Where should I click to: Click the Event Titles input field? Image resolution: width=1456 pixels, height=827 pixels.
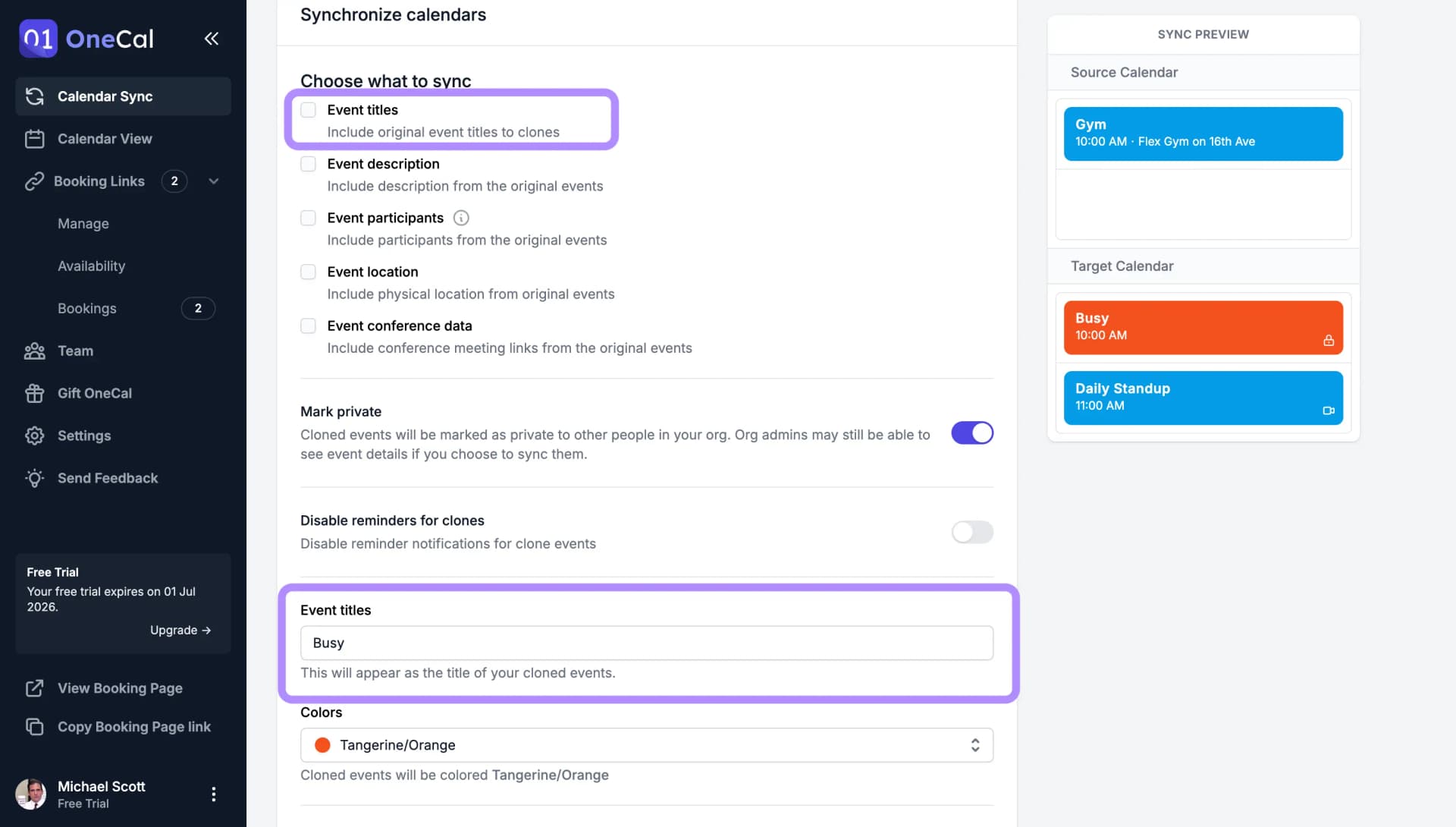click(647, 643)
